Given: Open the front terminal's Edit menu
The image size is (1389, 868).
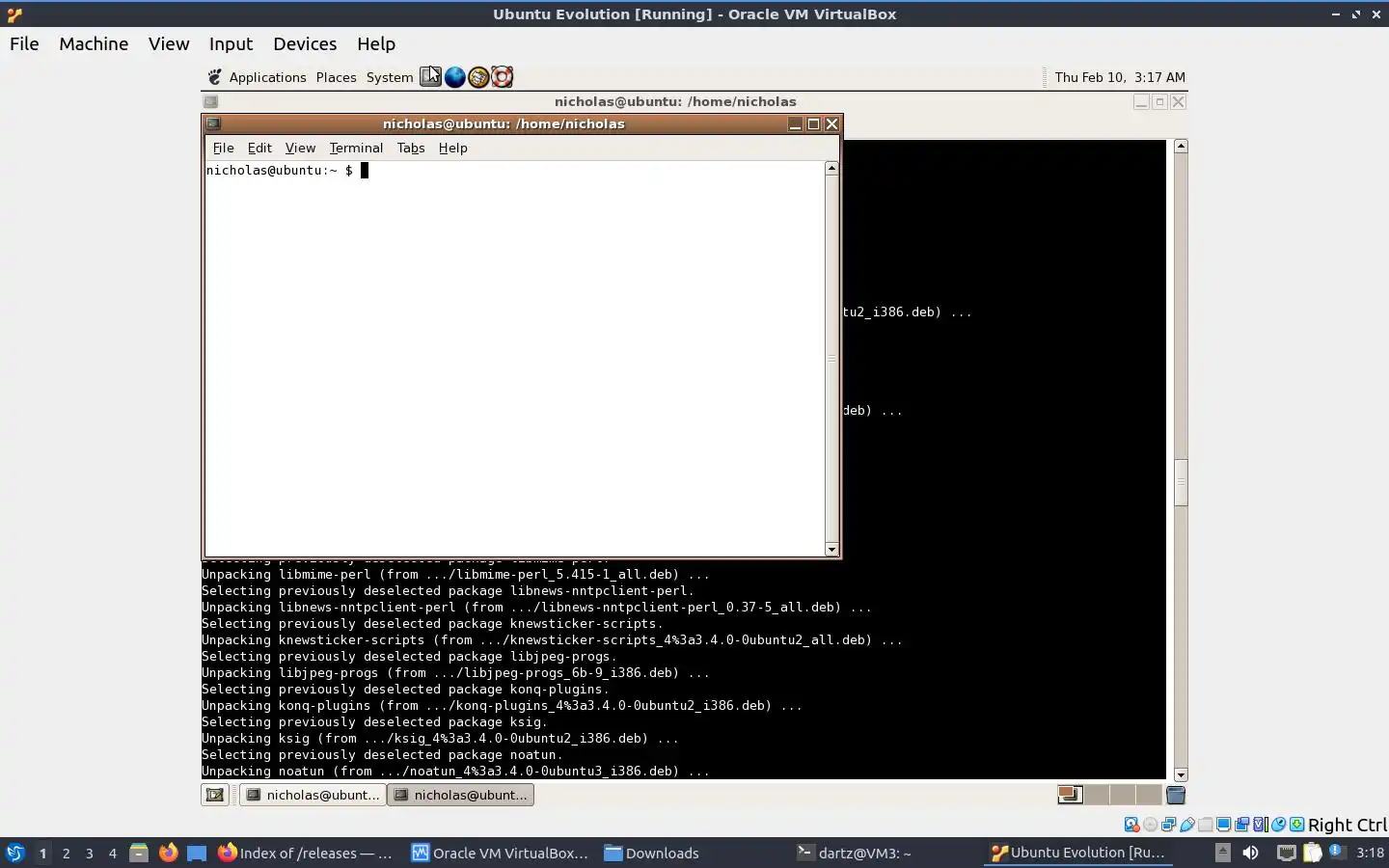Looking at the screenshot, I should [x=259, y=148].
